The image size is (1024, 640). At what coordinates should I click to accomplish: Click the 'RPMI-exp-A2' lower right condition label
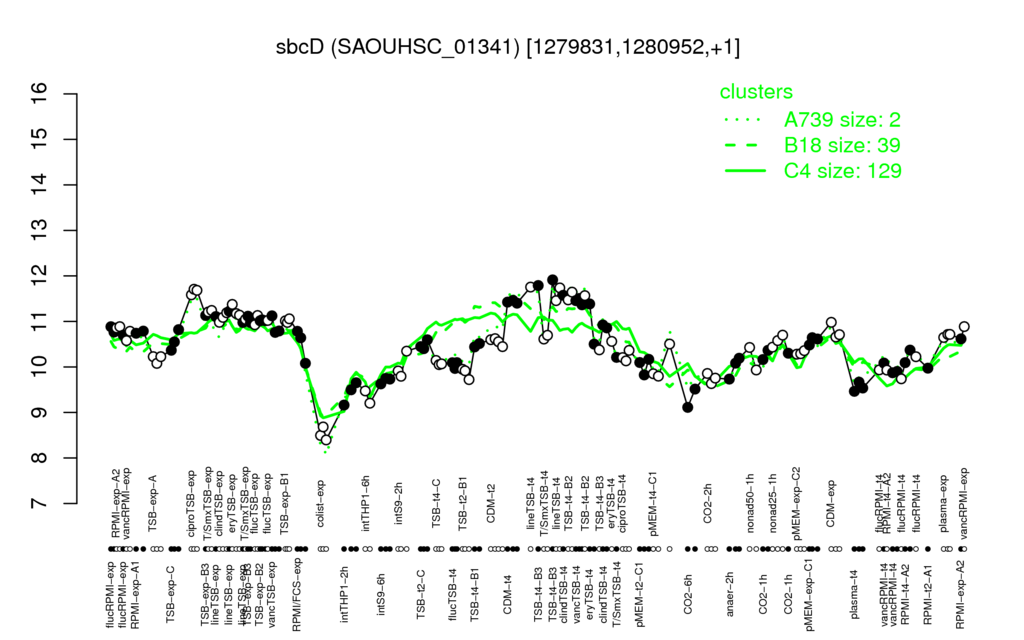click(x=960, y=594)
